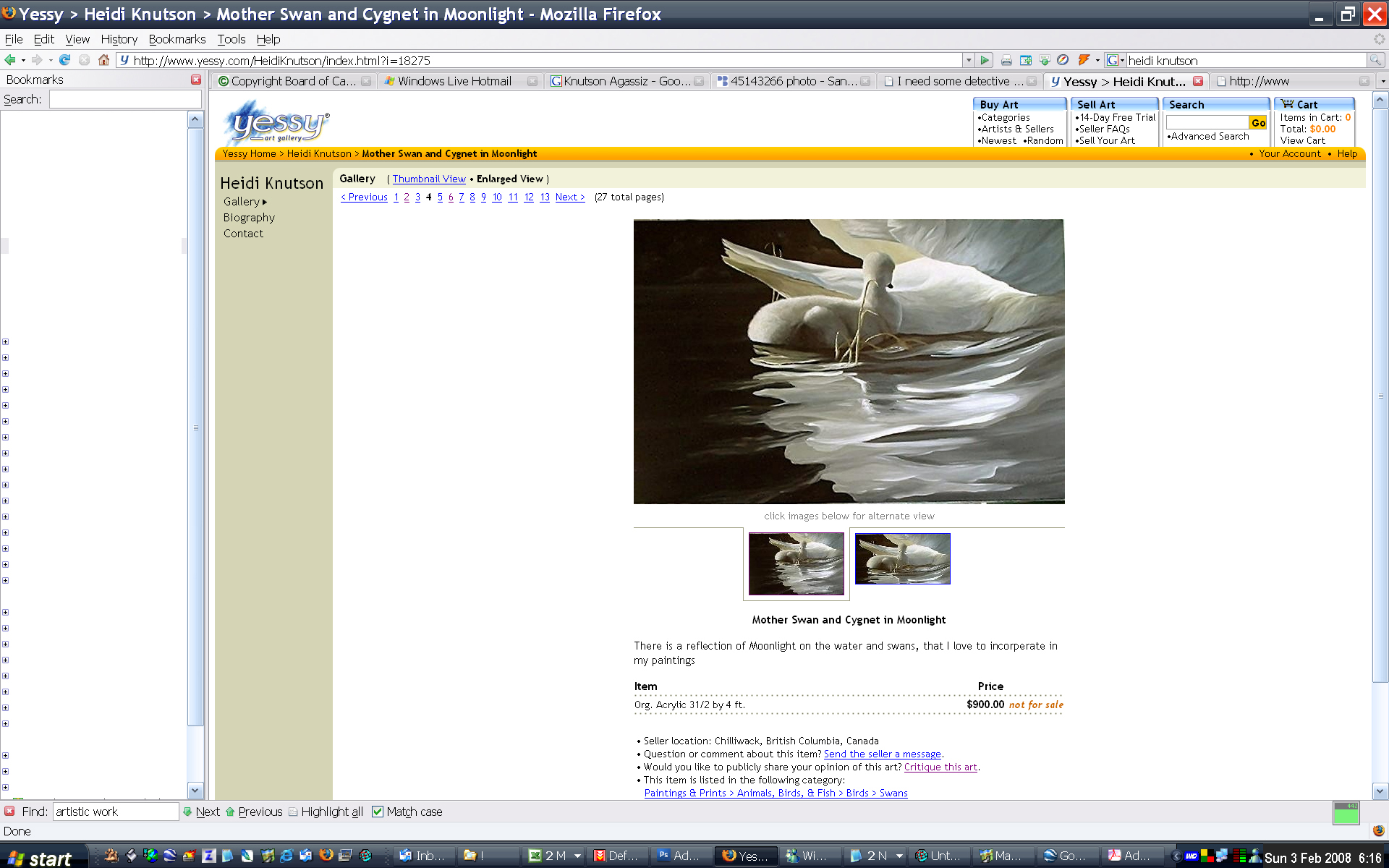
Task: Open the list all tabs dropdown
Action: (1382, 81)
